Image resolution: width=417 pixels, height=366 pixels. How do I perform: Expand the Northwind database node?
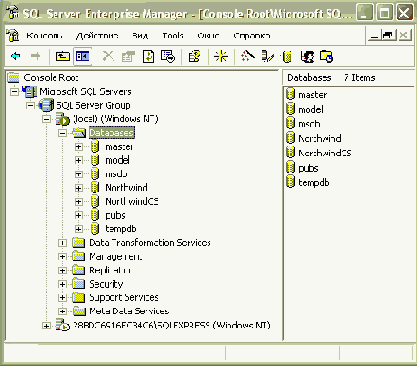78,188
